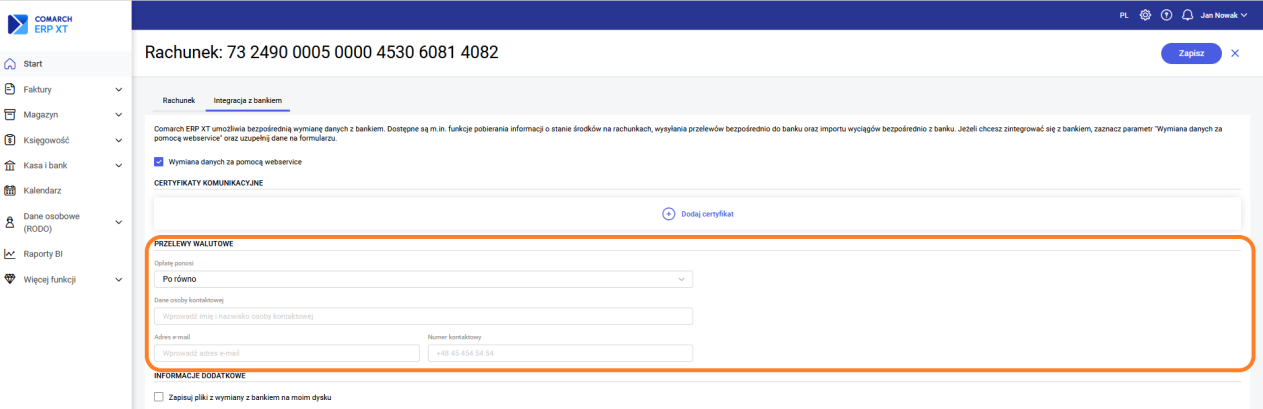This screenshot has width=1263, height=409.
Task: Close the account form with X
Action: coord(1235,53)
